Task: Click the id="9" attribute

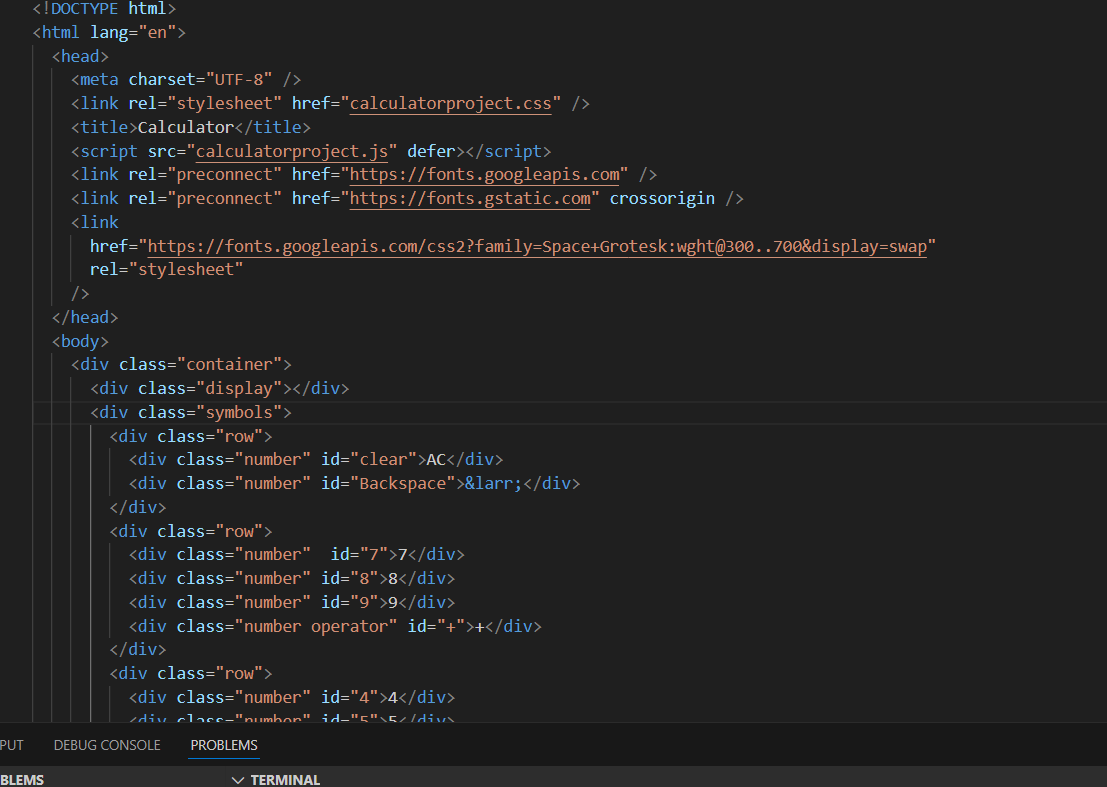Action: pyautogui.click(x=349, y=603)
